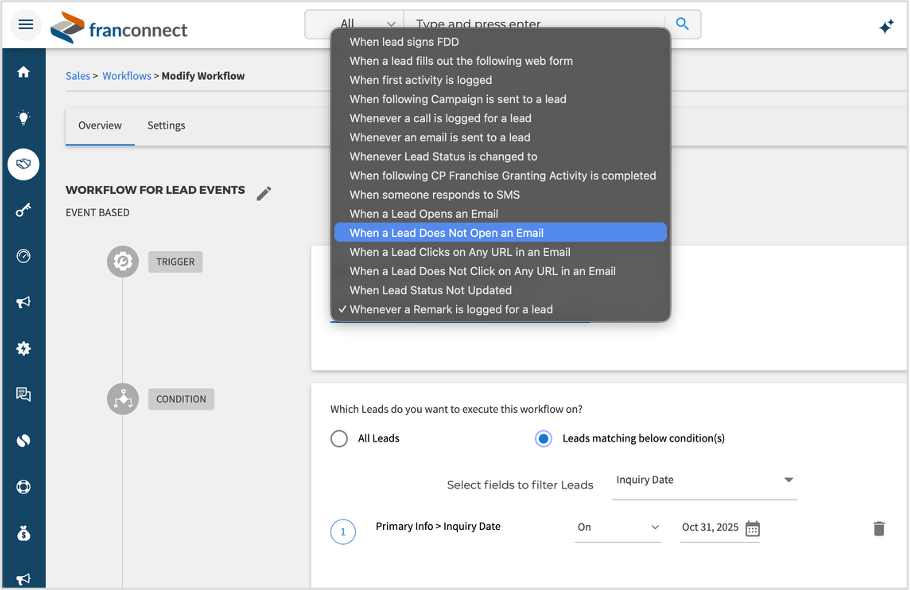Open the handshake Sales sidebar icon
The image size is (910, 590).
[23, 163]
